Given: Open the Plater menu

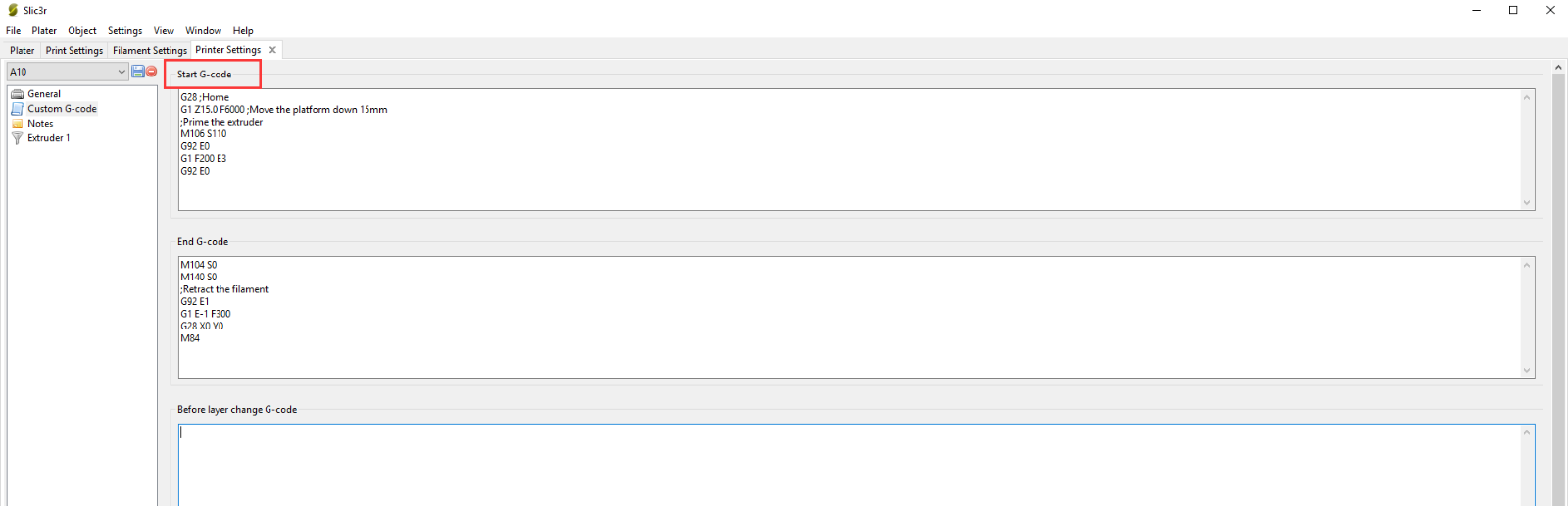Looking at the screenshot, I should pos(44,31).
